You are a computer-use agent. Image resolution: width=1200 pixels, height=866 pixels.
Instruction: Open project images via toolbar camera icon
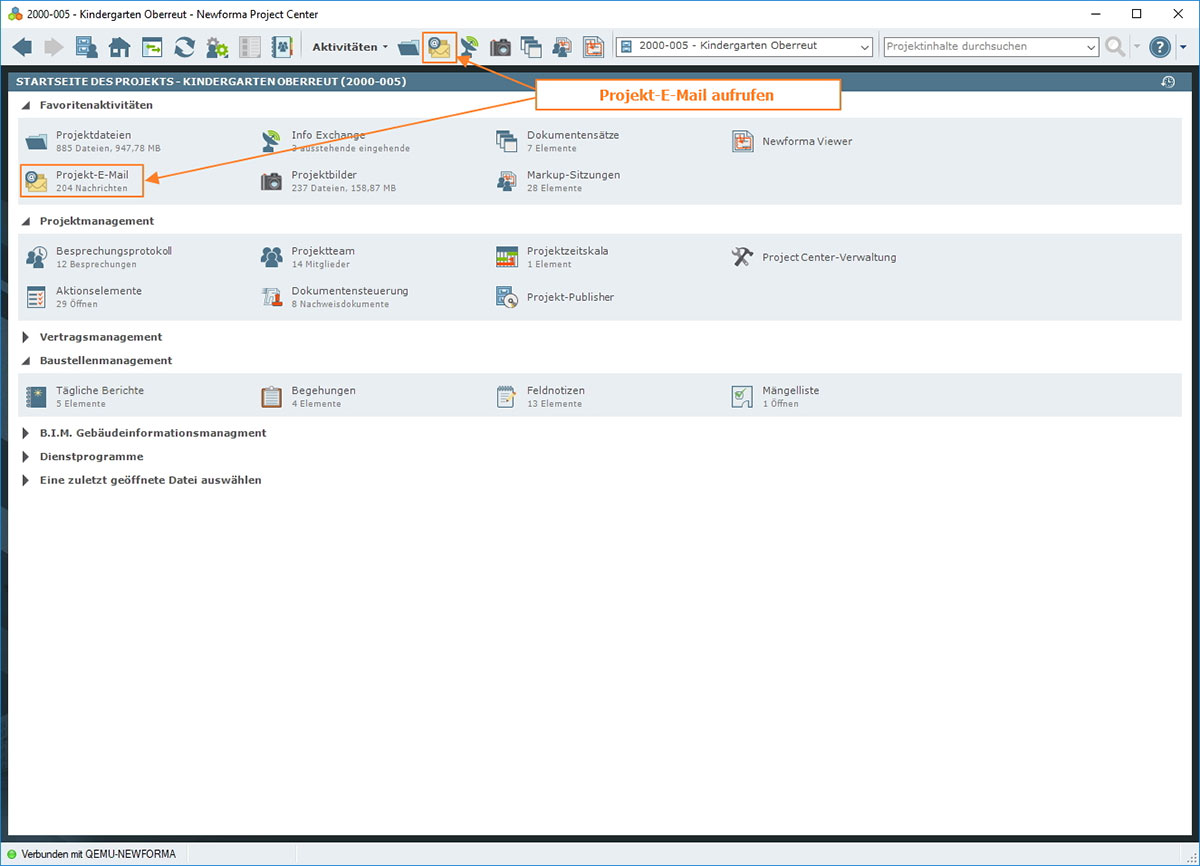click(500, 47)
